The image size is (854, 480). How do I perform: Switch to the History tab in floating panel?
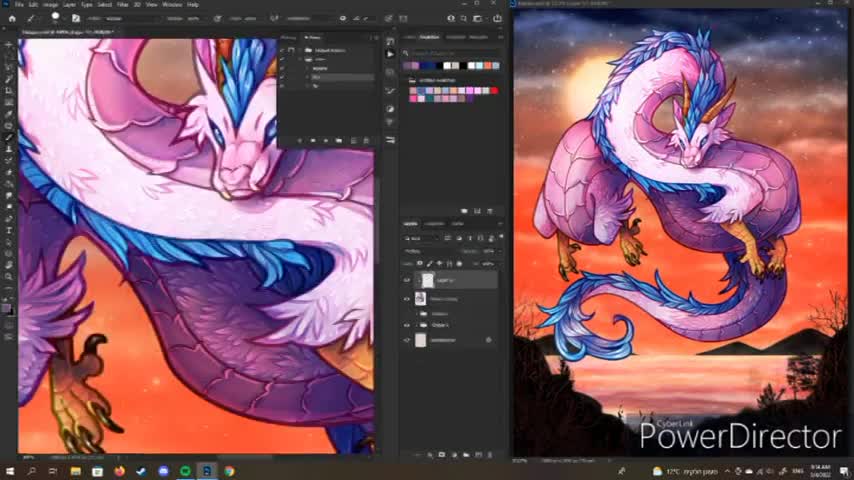pos(289,37)
